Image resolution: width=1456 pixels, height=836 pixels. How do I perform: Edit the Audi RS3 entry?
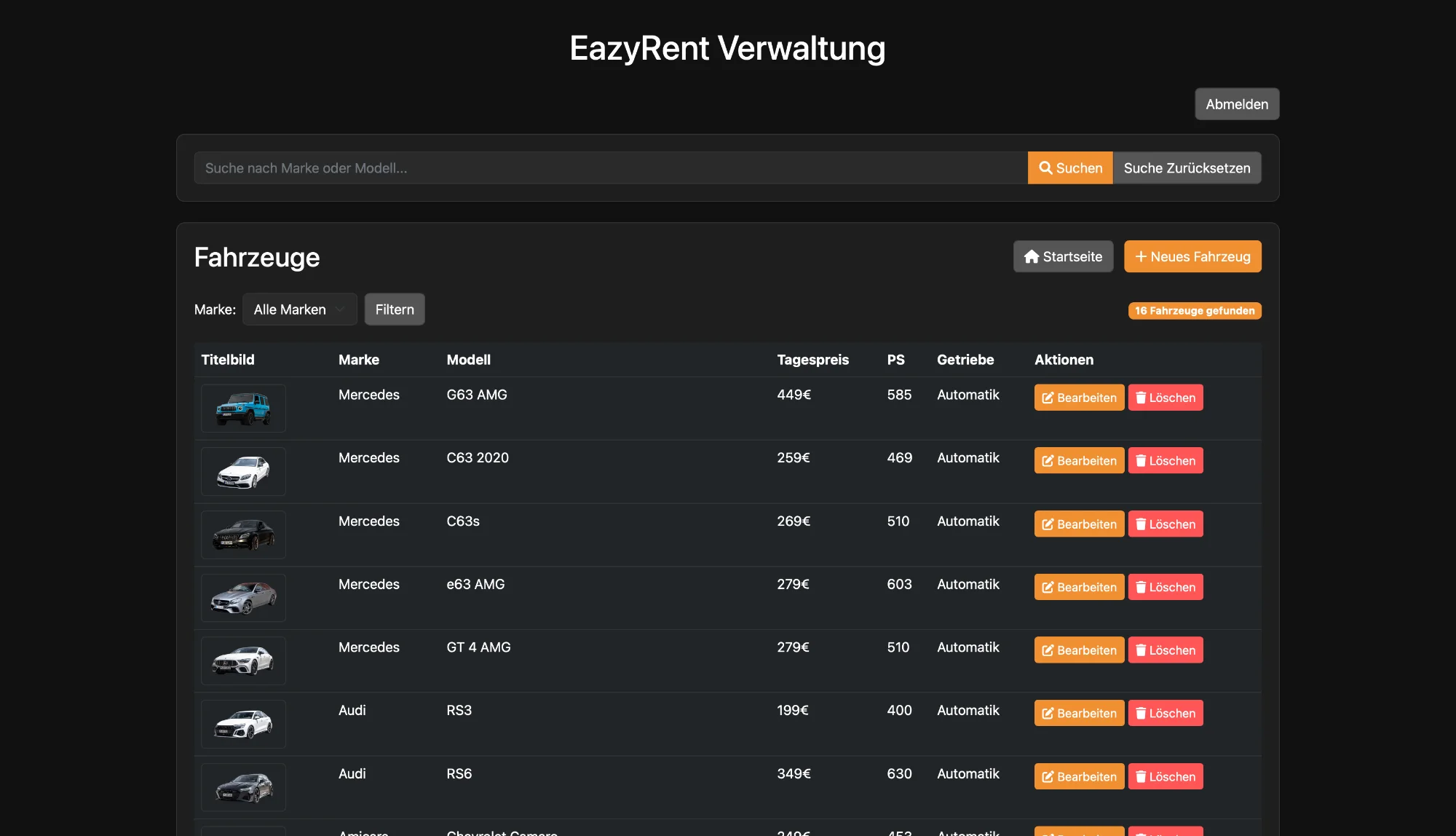[1078, 714]
